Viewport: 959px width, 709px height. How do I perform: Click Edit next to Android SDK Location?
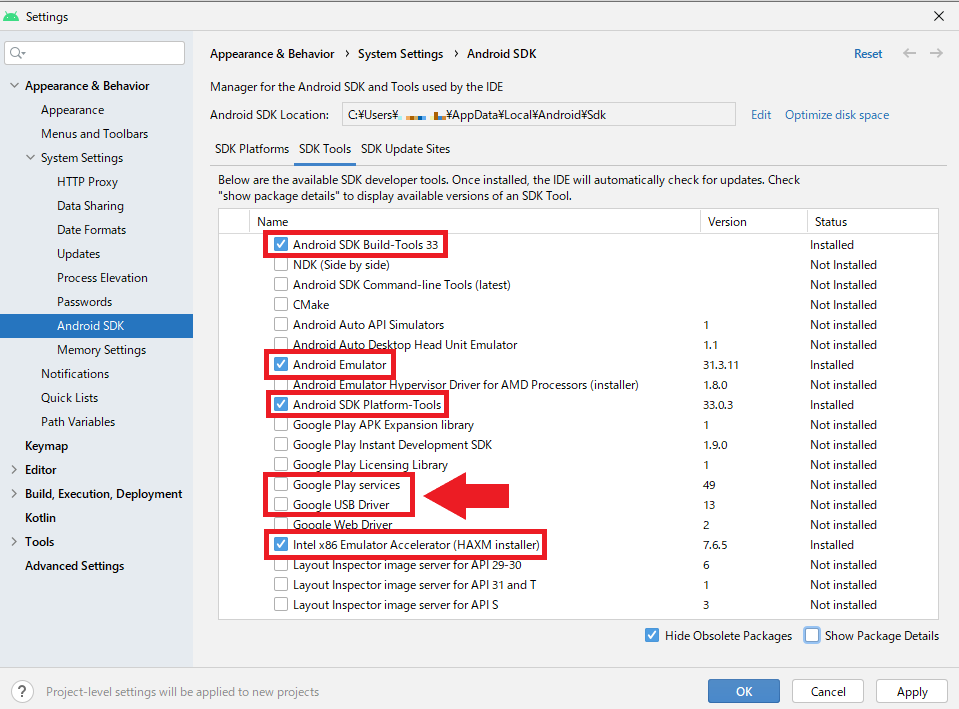[x=760, y=114]
